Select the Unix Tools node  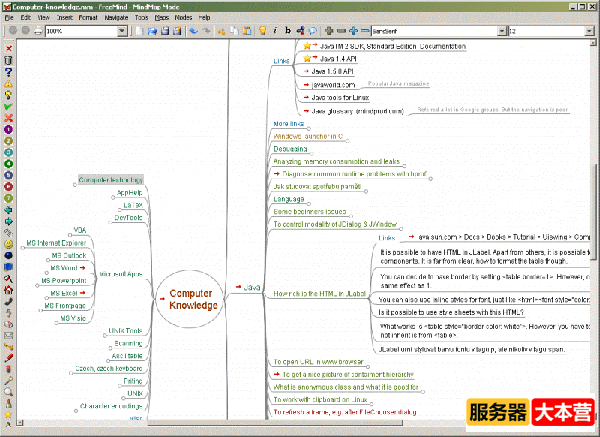[x=125, y=331]
